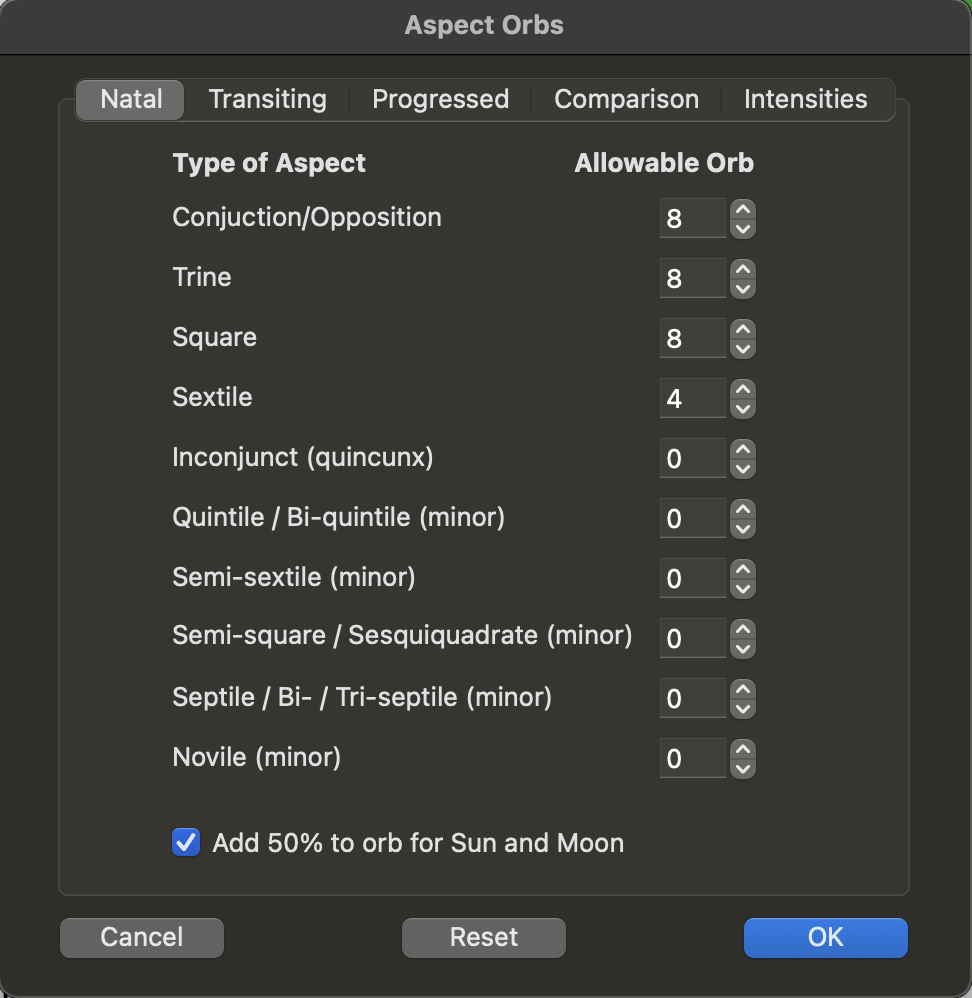Select the Comparison tab
The width and height of the screenshot is (972, 998).
point(626,100)
